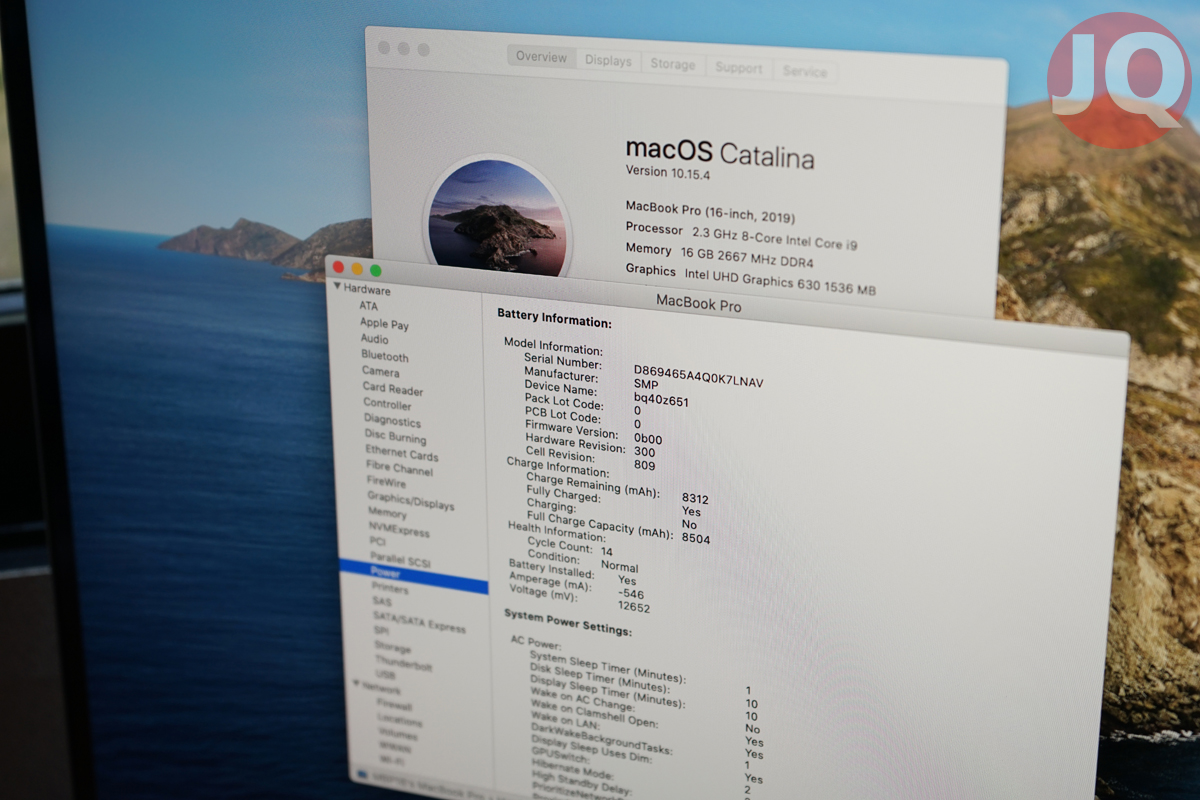The width and height of the screenshot is (1200, 800).
Task: Open Graphics/Displays in the sidebar
Action: click(x=410, y=500)
